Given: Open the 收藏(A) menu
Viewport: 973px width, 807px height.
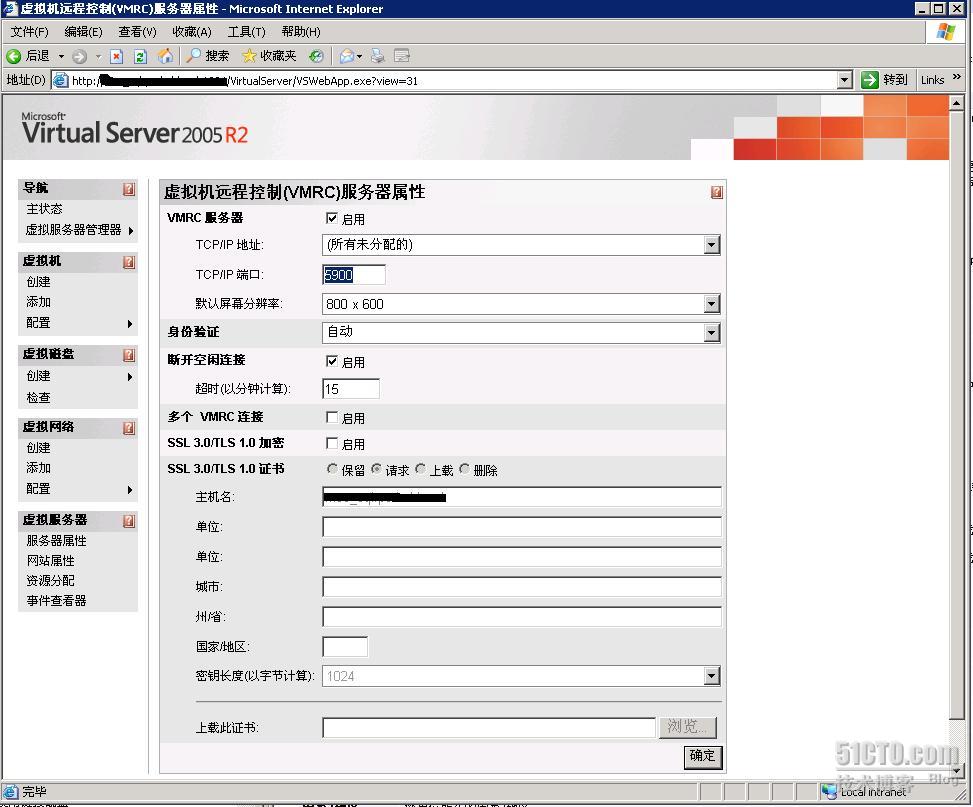Looking at the screenshot, I should coord(192,32).
